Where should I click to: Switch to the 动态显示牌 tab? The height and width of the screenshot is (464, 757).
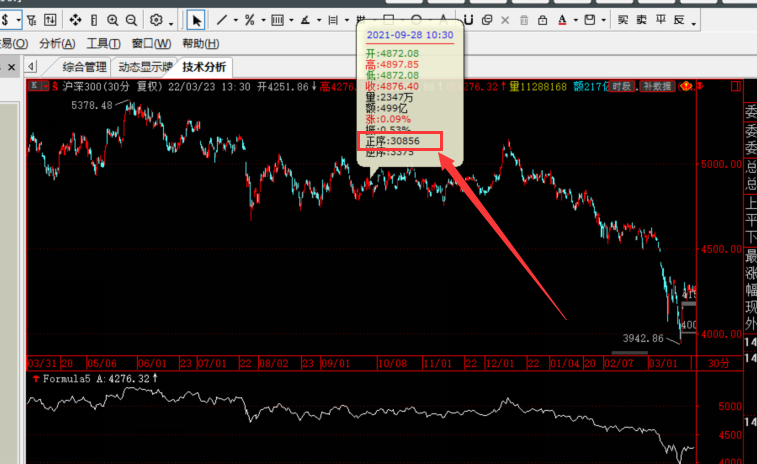tap(145, 67)
